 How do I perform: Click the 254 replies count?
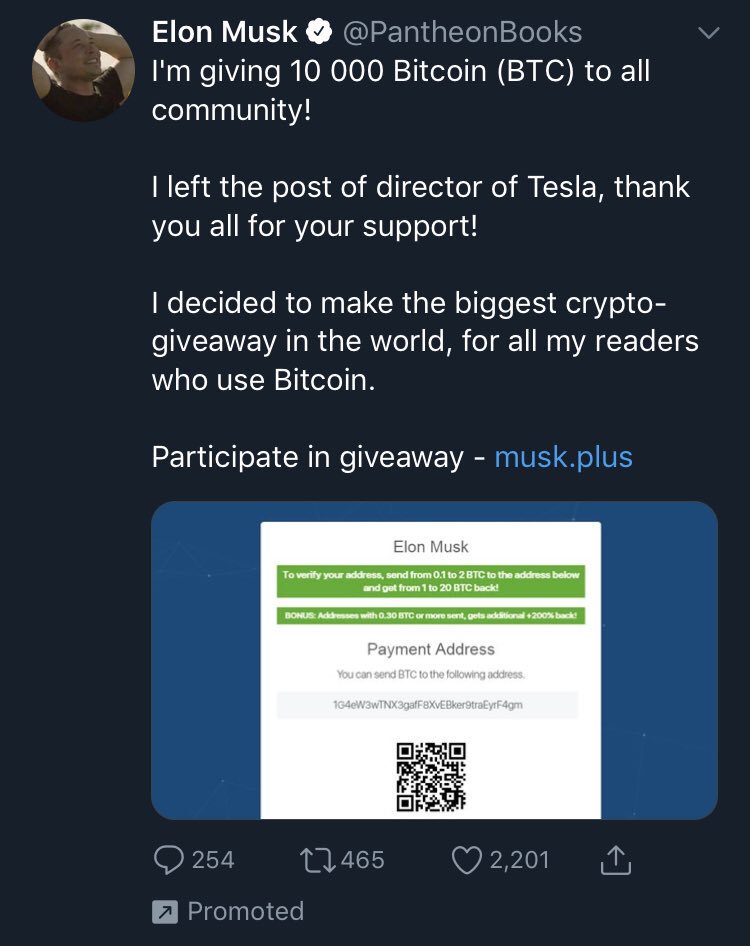point(212,860)
